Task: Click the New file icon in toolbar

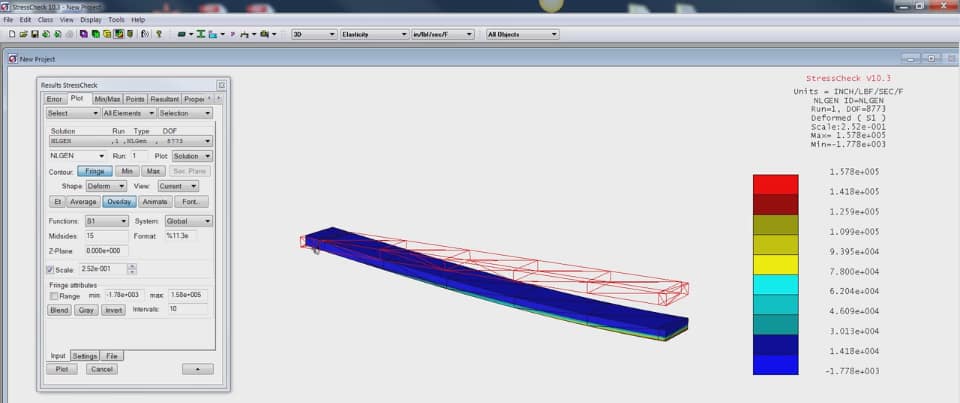Action: click(11, 34)
